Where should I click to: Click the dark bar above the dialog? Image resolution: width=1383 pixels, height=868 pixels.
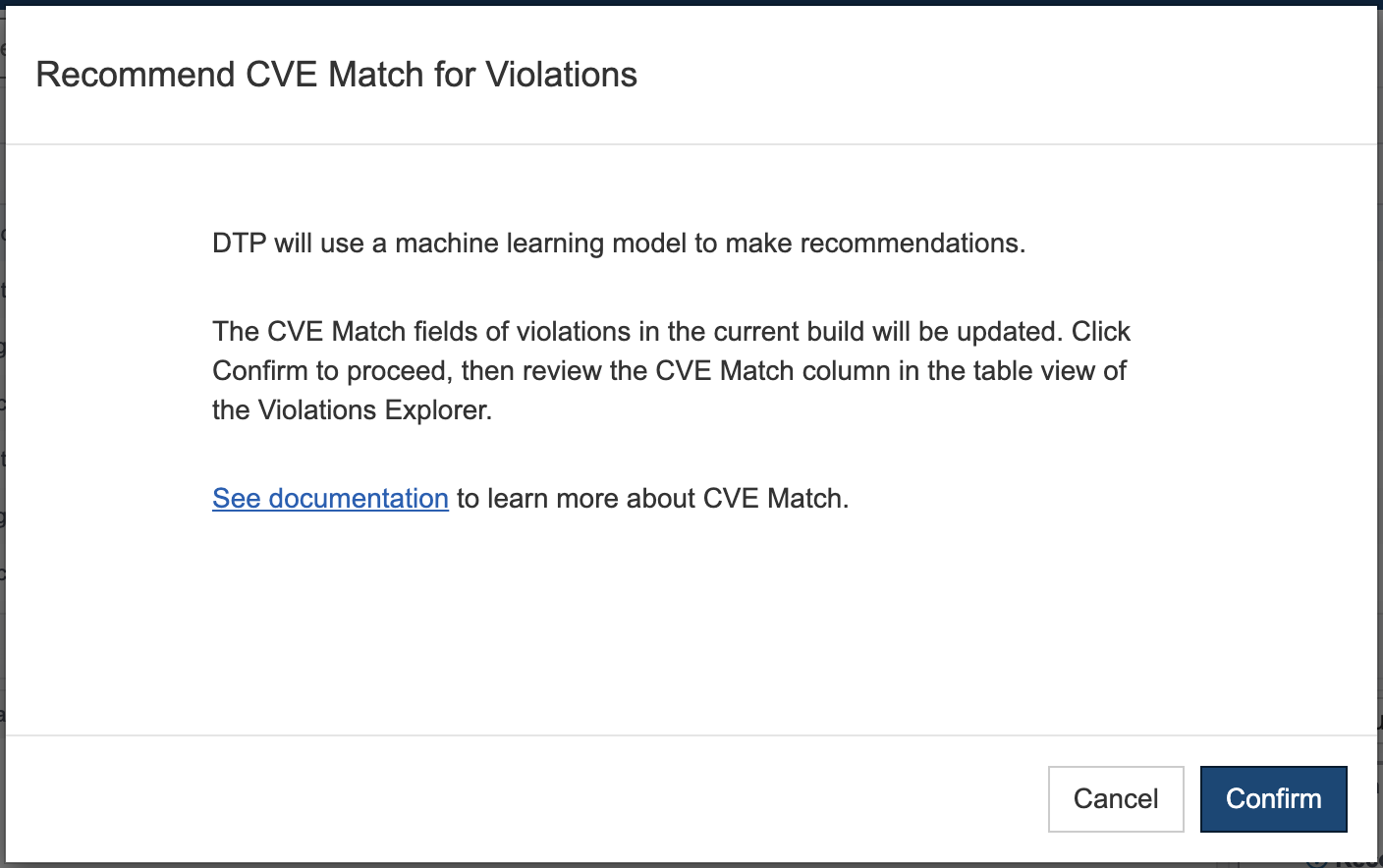[x=691, y=3]
